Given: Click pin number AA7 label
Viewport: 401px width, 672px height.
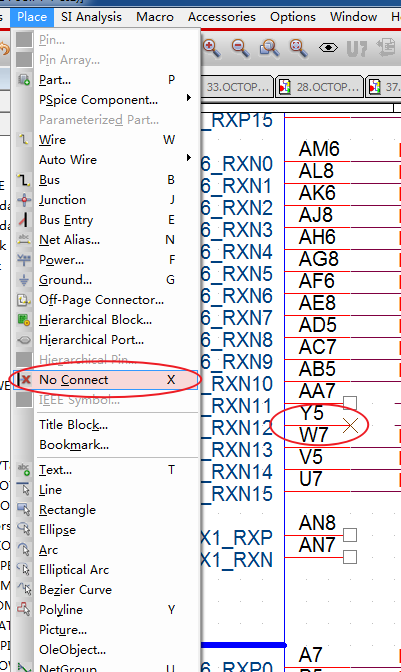Looking at the screenshot, I should point(317,391).
